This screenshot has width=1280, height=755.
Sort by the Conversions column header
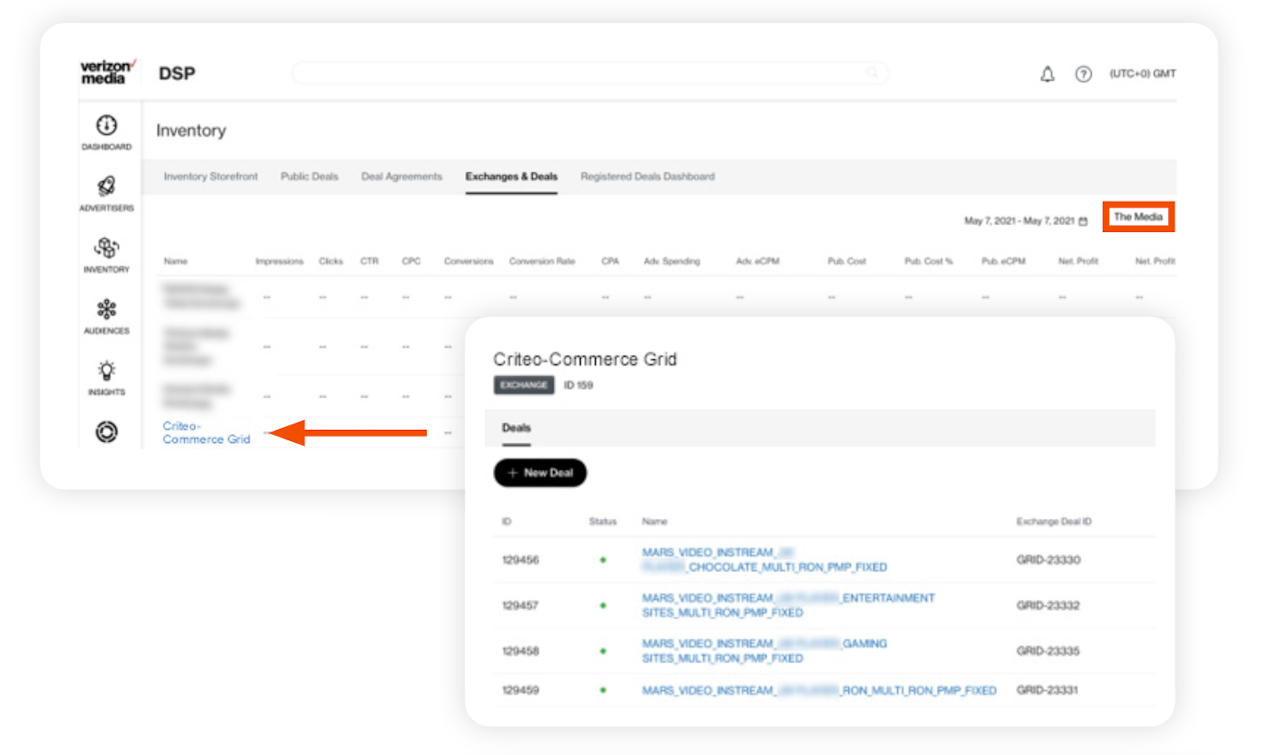[469, 261]
